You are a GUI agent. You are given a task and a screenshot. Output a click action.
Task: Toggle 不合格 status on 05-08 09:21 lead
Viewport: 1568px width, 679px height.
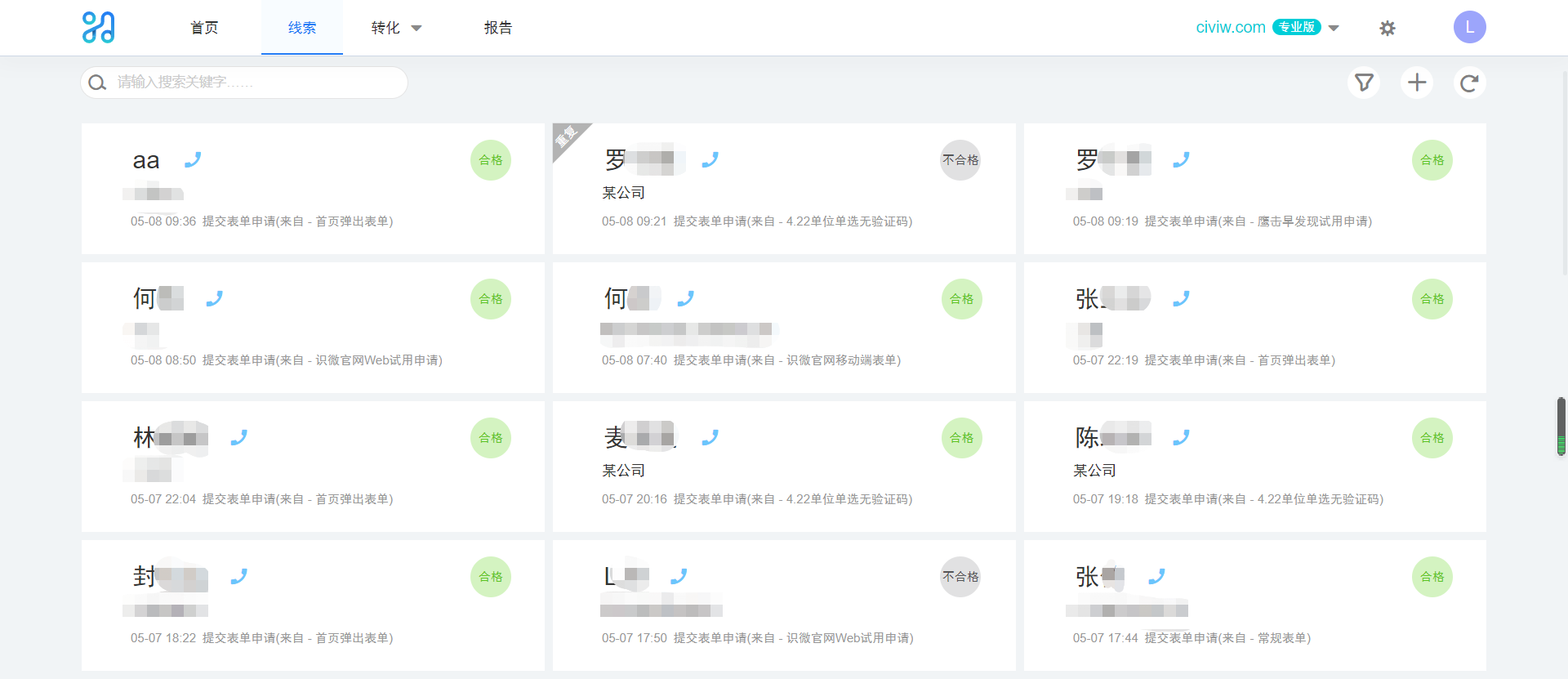(960, 160)
